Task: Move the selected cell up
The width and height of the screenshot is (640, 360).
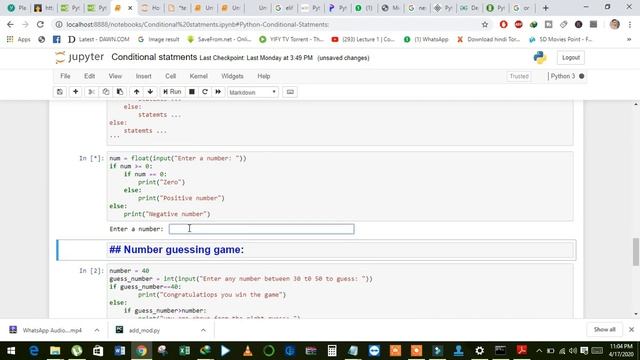Action: pyautogui.click(x=136, y=92)
